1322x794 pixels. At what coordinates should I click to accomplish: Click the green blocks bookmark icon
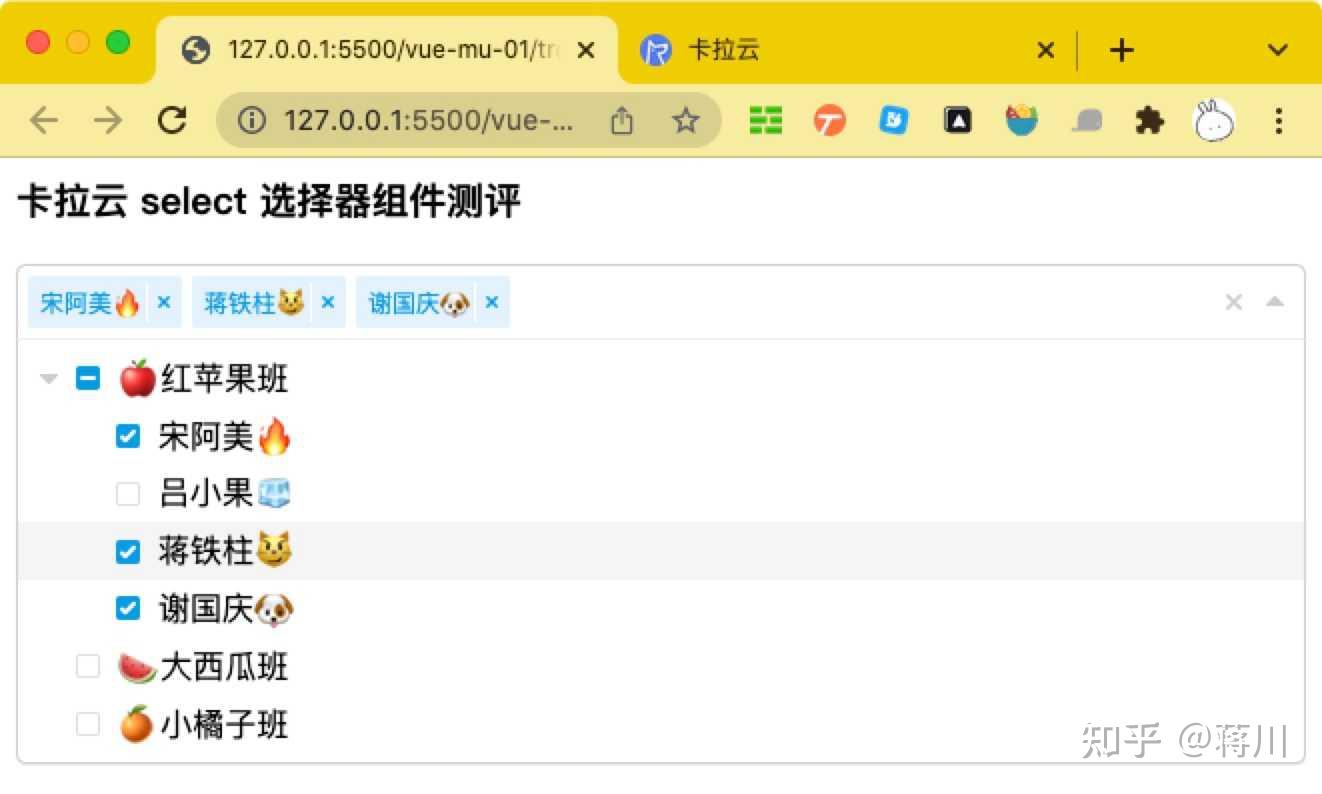click(x=765, y=120)
